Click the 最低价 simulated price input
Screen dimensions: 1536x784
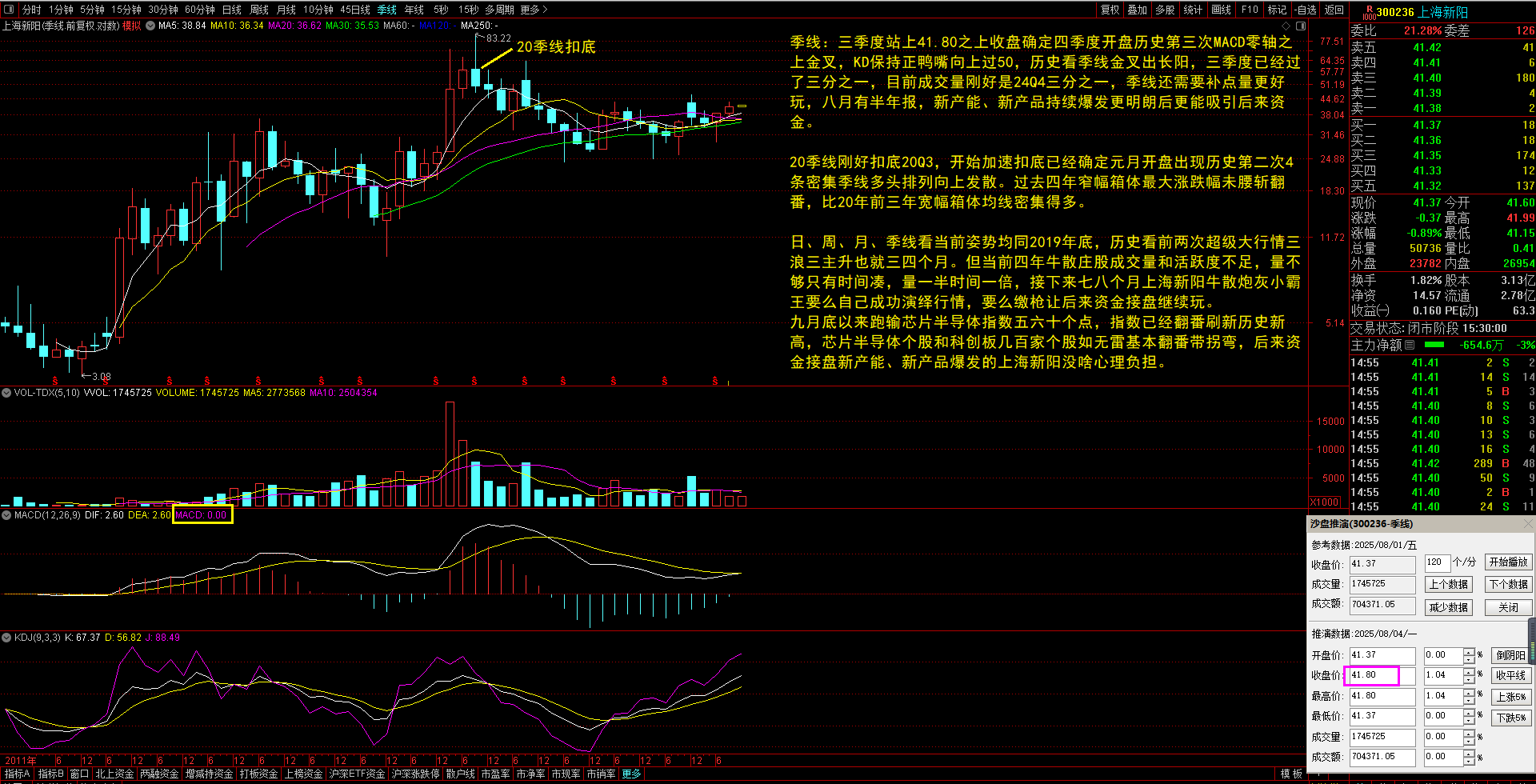[x=1382, y=716]
